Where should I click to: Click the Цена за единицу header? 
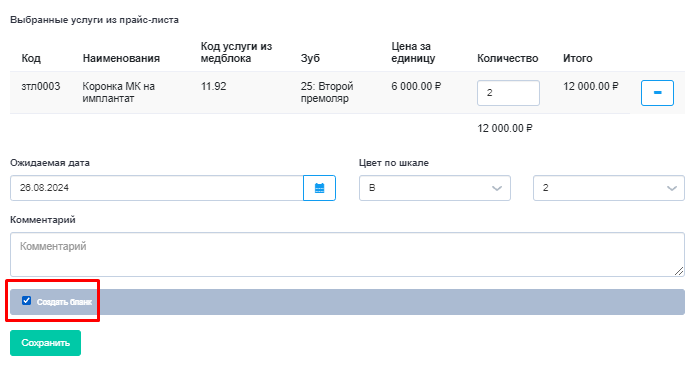413,52
